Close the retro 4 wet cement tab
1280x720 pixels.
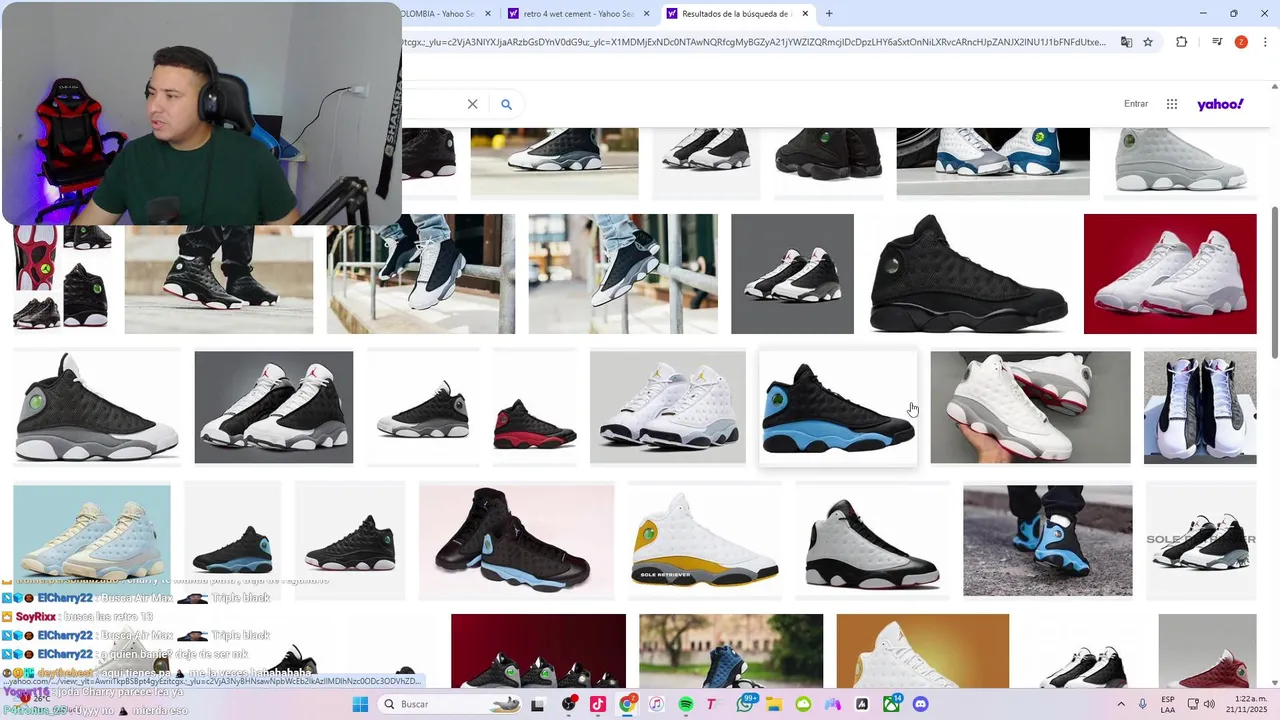[646, 14]
